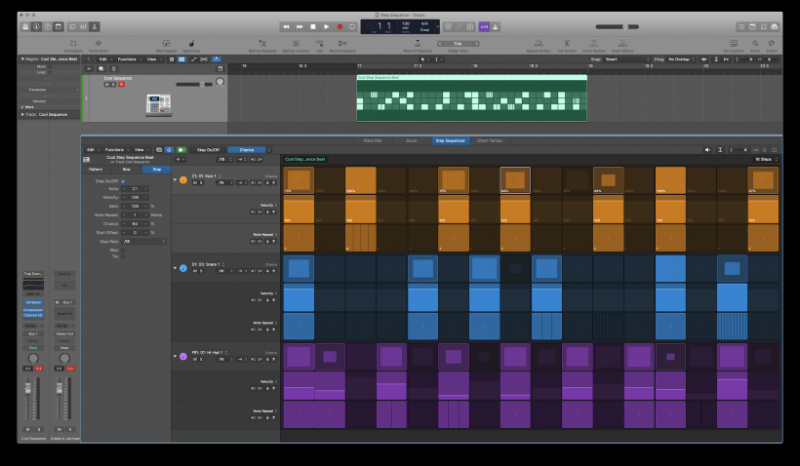800x466 pixels.
Task: Start playback with Play button
Action: coord(327,27)
